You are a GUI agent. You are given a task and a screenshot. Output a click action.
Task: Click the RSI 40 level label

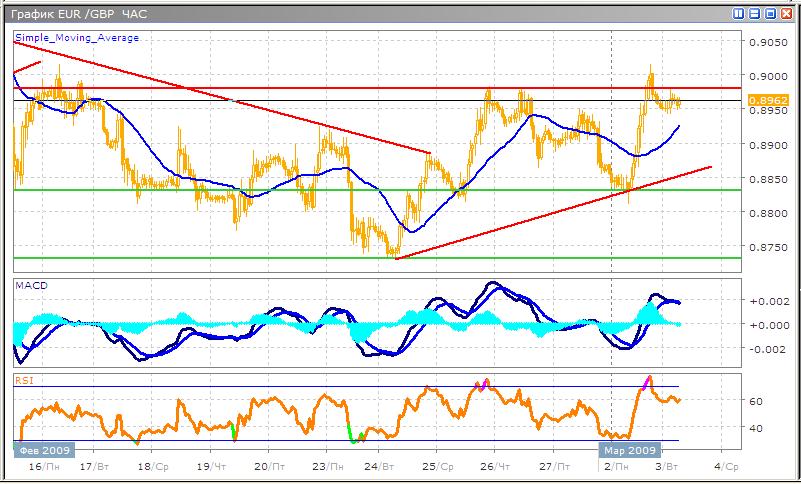coord(756,428)
